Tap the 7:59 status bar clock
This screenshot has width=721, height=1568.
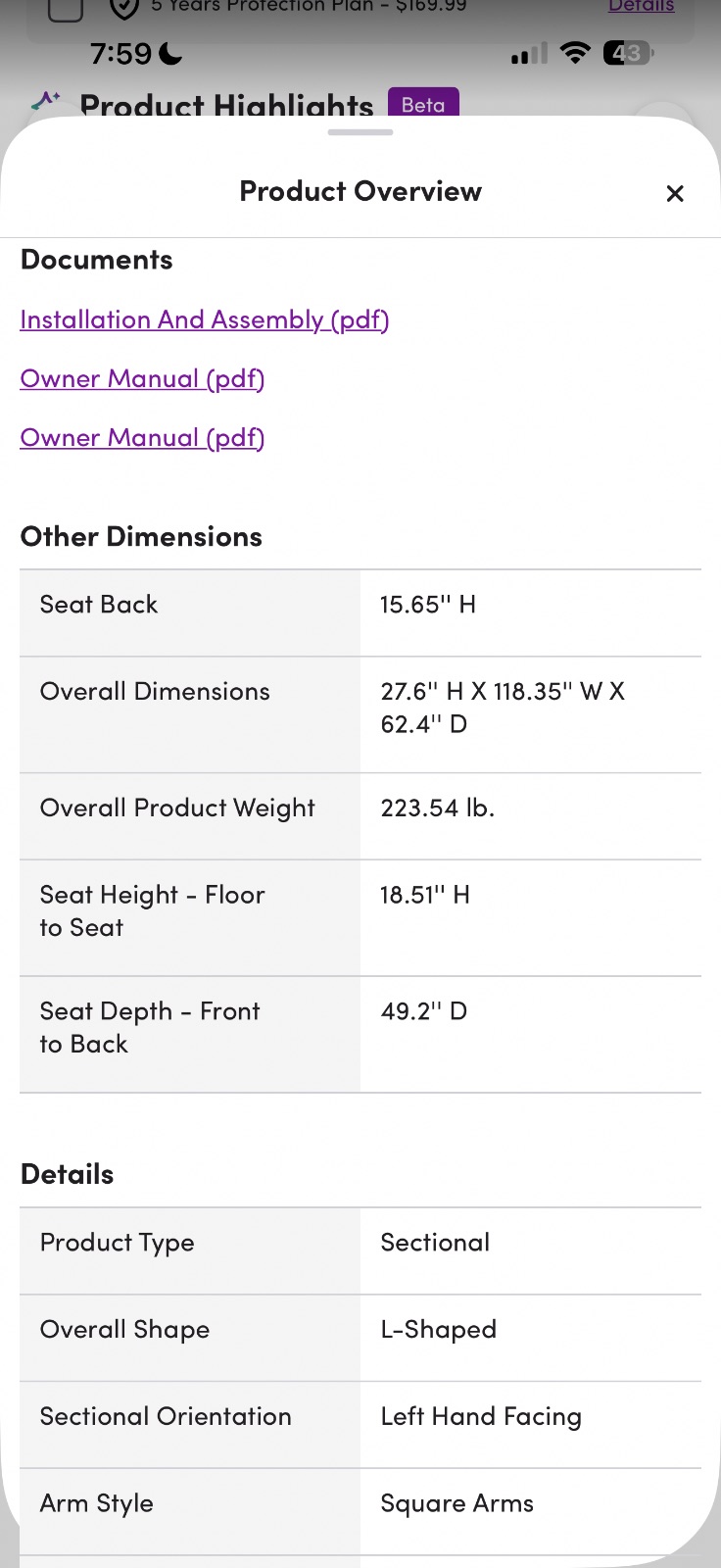tap(120, 53)
